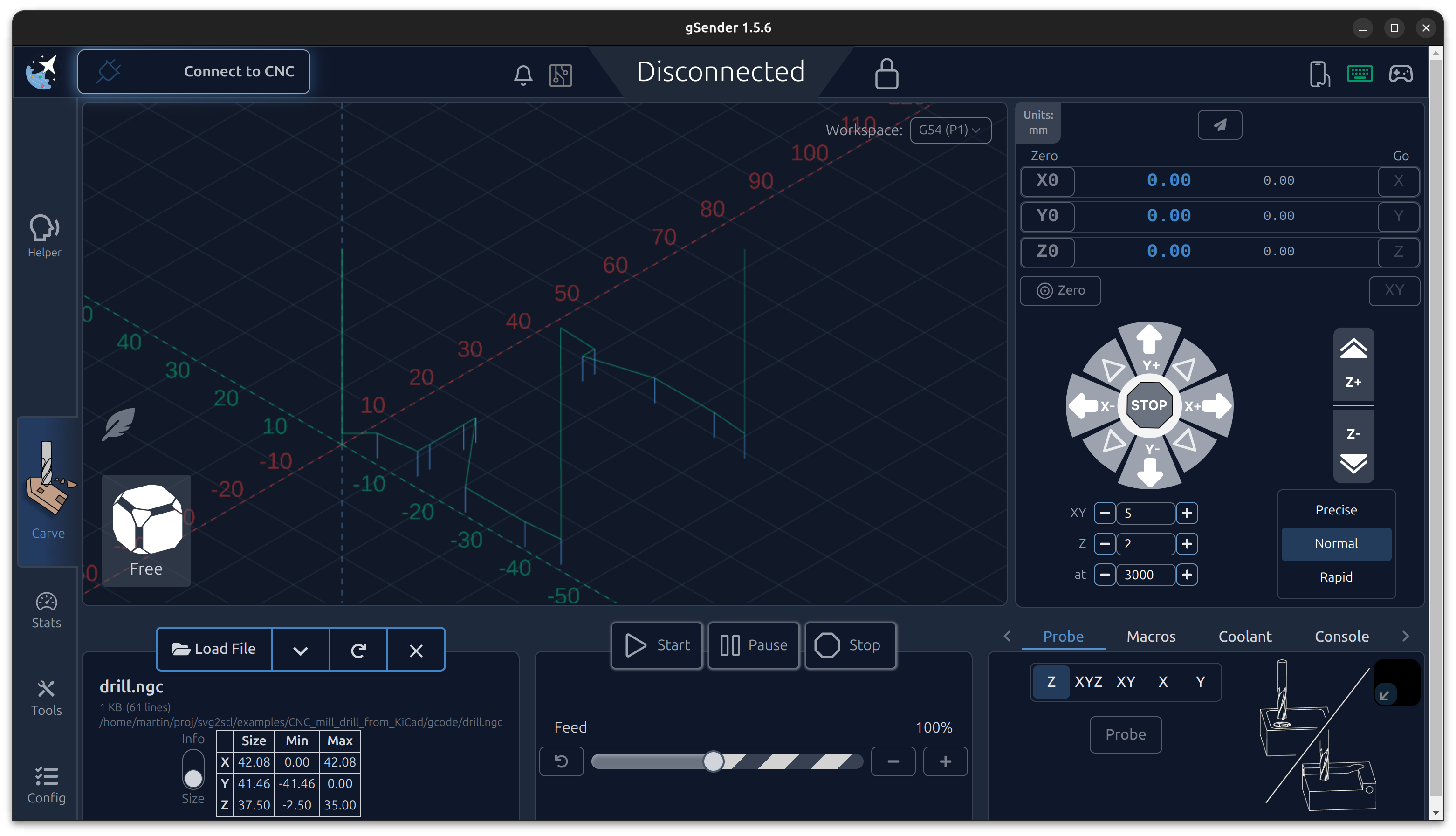Select the Rapid jog preset
The height and width of the screenshot is (836, 1456).
coord(1335,576)
